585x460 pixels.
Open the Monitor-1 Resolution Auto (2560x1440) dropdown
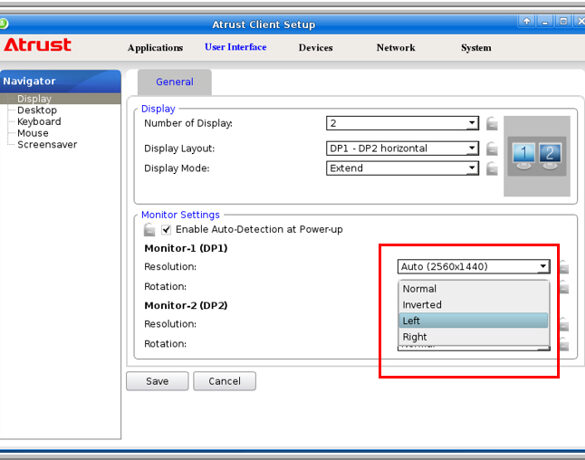(x=473, y=266)
